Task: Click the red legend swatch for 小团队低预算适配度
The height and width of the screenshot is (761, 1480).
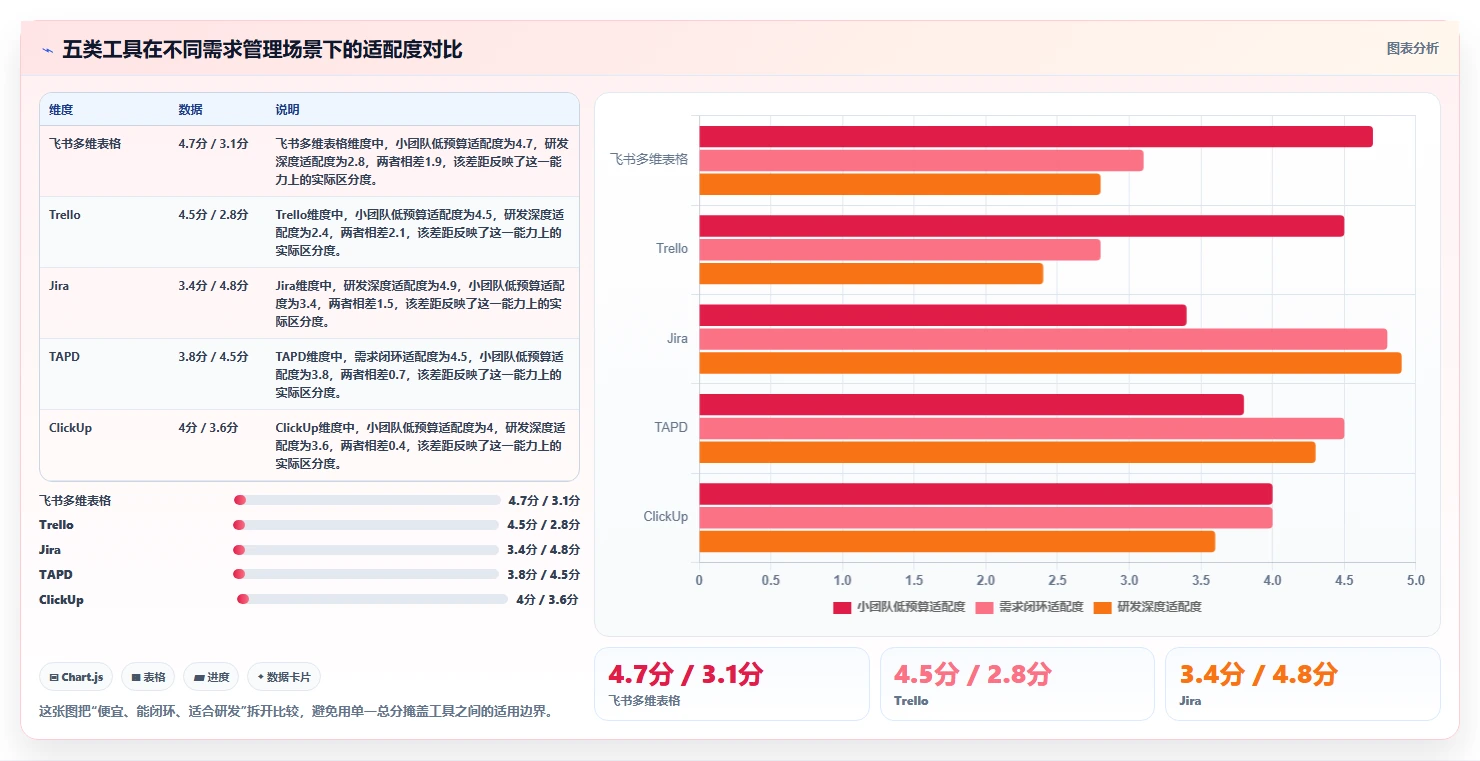Action: 842,607
